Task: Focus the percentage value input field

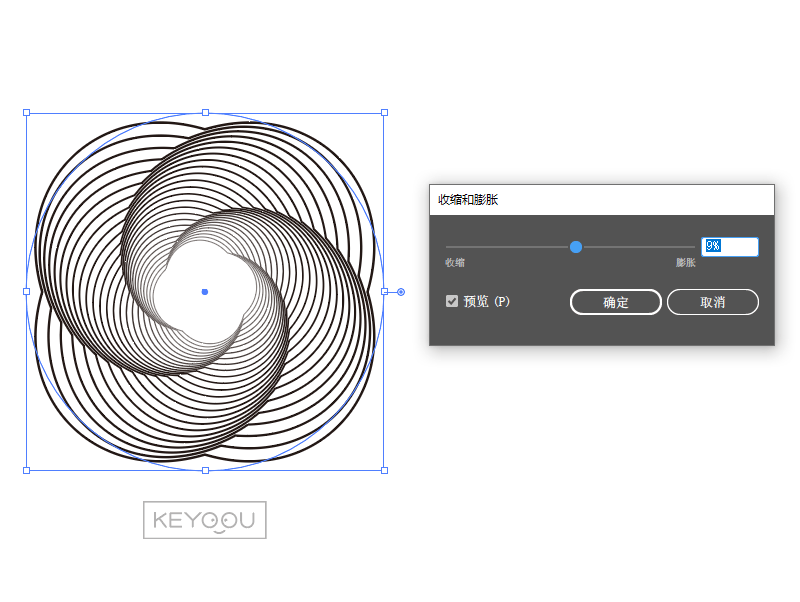Action: (x=730, y=246)
